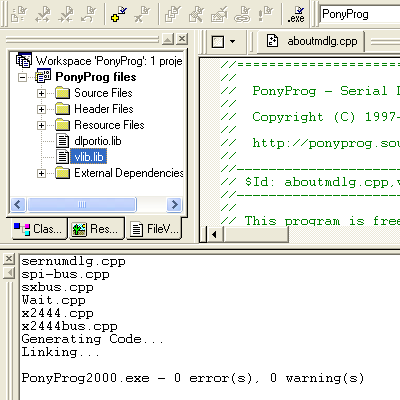Screen dimensions: 400x400
Task: Select the PonyProg files project node
Action: (x=96, y=77)
